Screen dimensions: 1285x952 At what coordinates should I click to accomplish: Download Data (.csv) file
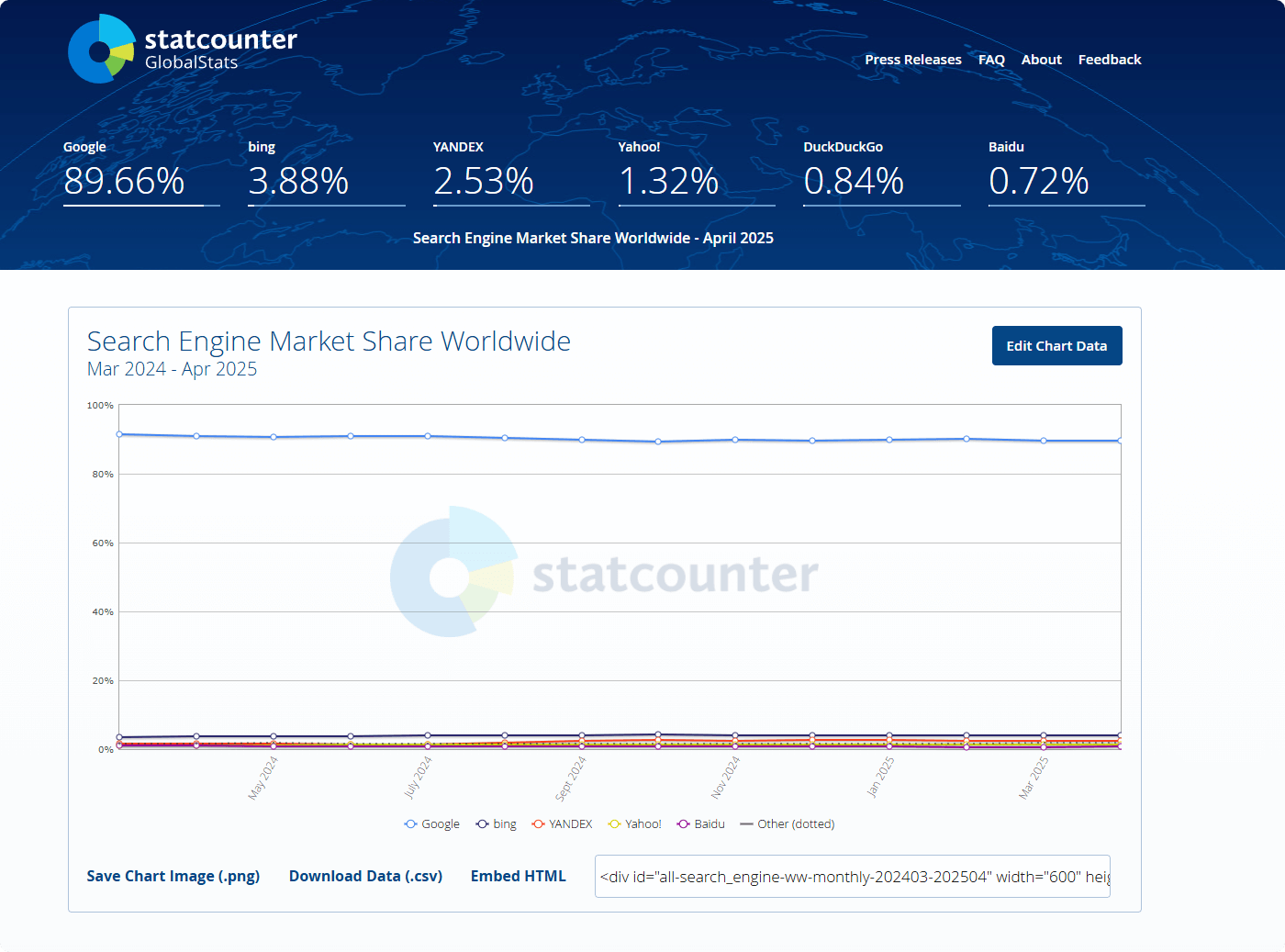(365, 876)
